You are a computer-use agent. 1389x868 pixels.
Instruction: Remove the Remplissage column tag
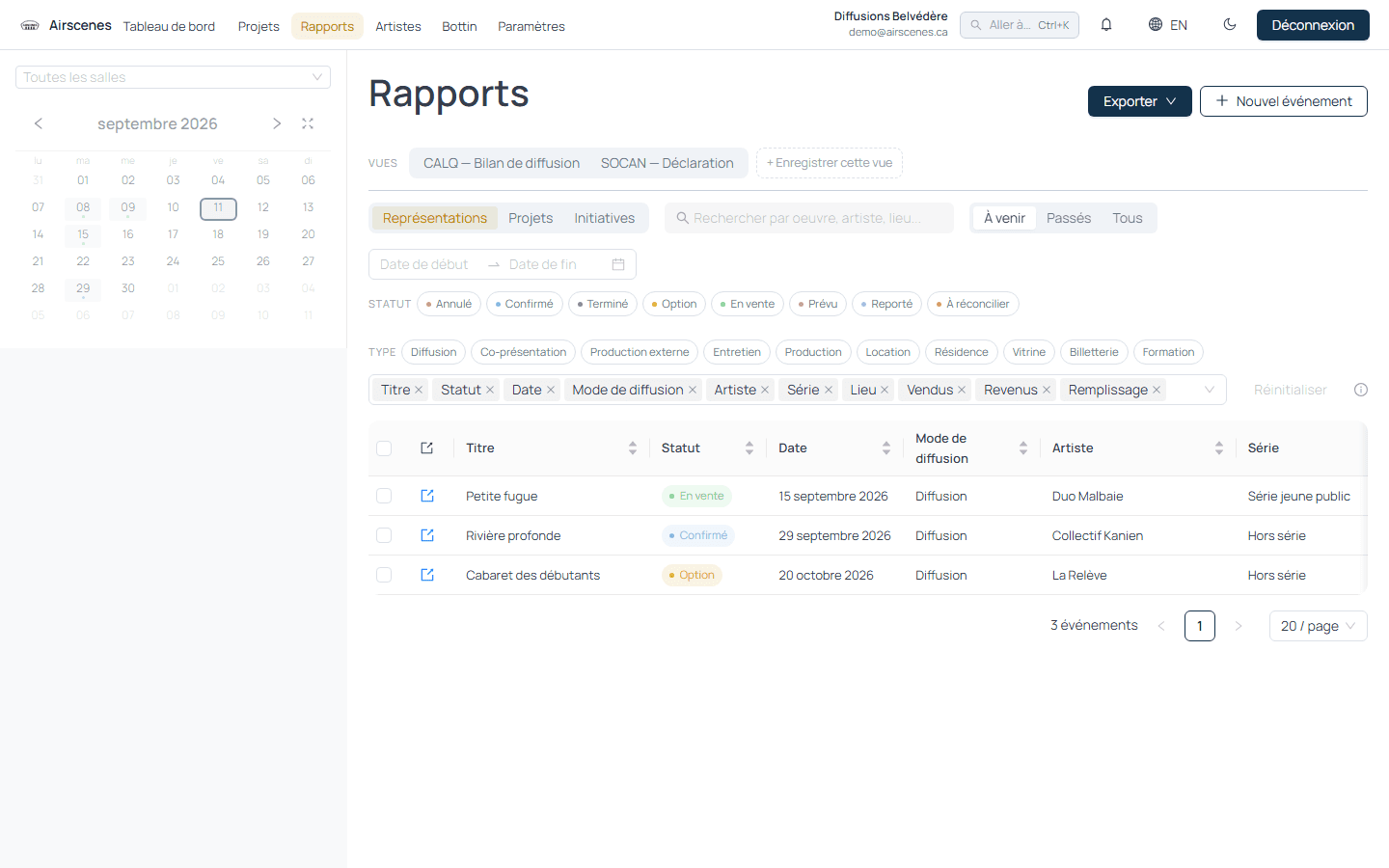pos(1157,390)
